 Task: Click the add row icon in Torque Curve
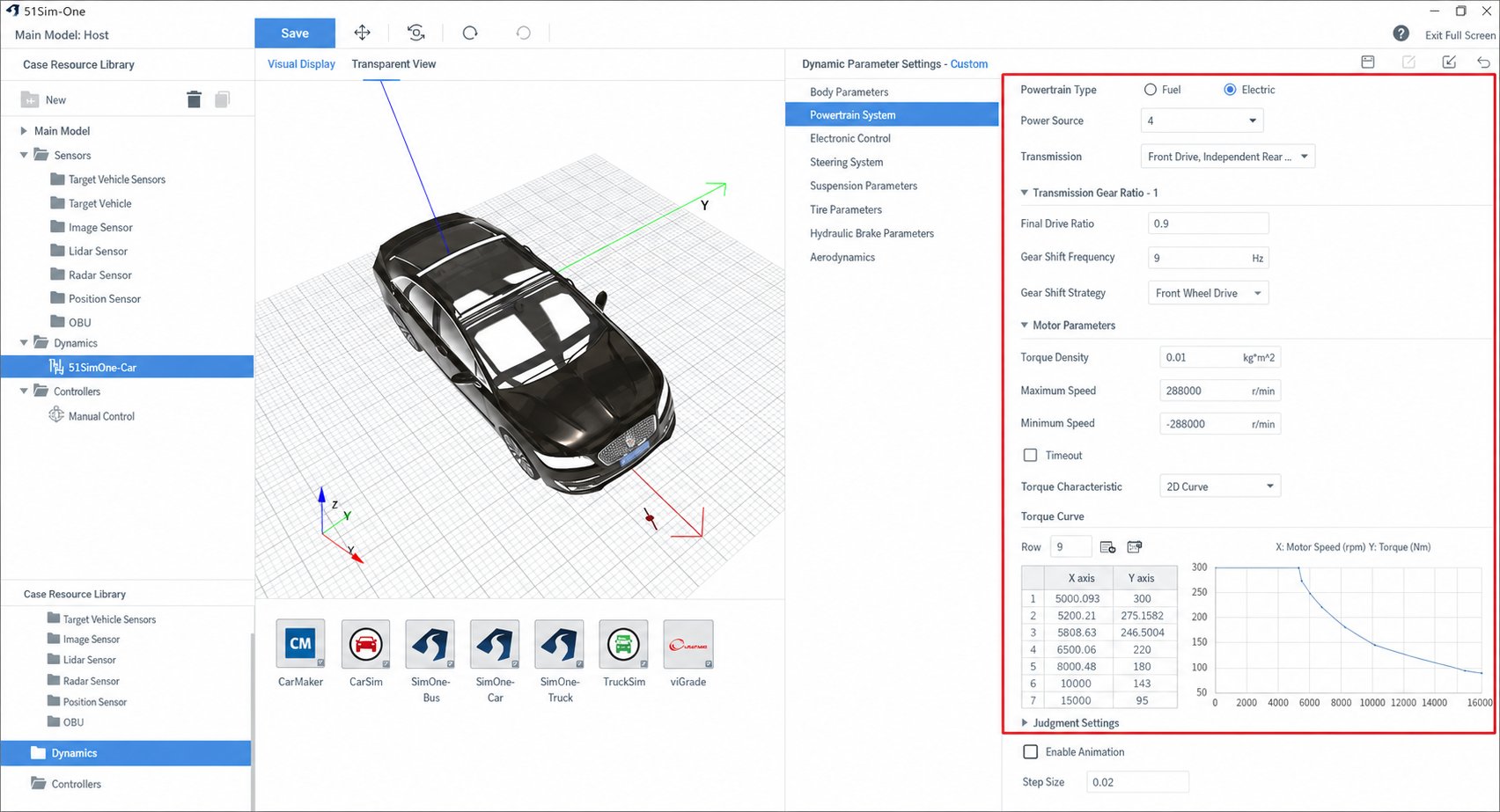[1108, 547]
